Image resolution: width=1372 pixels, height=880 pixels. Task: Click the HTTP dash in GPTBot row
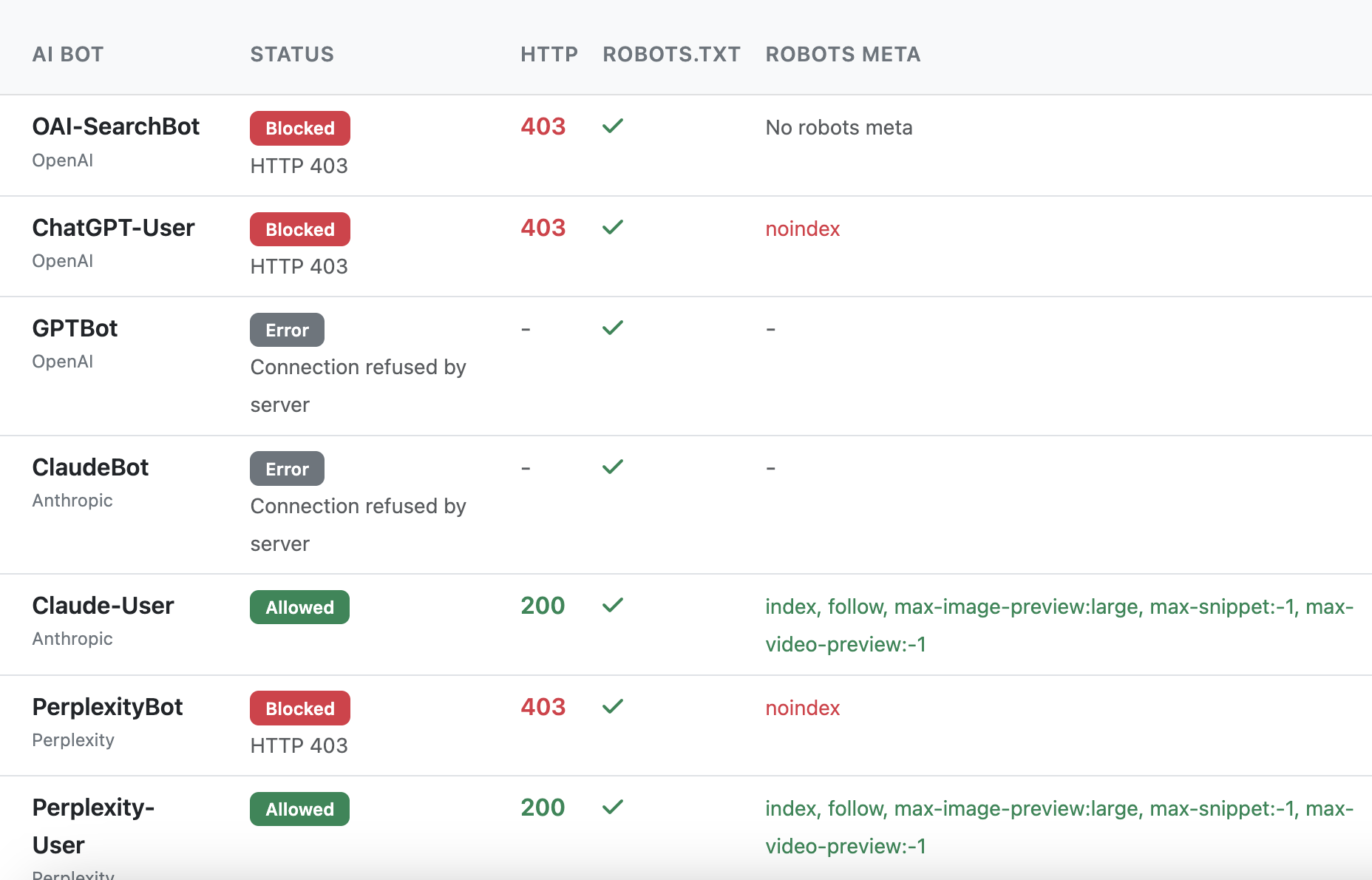pos(526,329)
